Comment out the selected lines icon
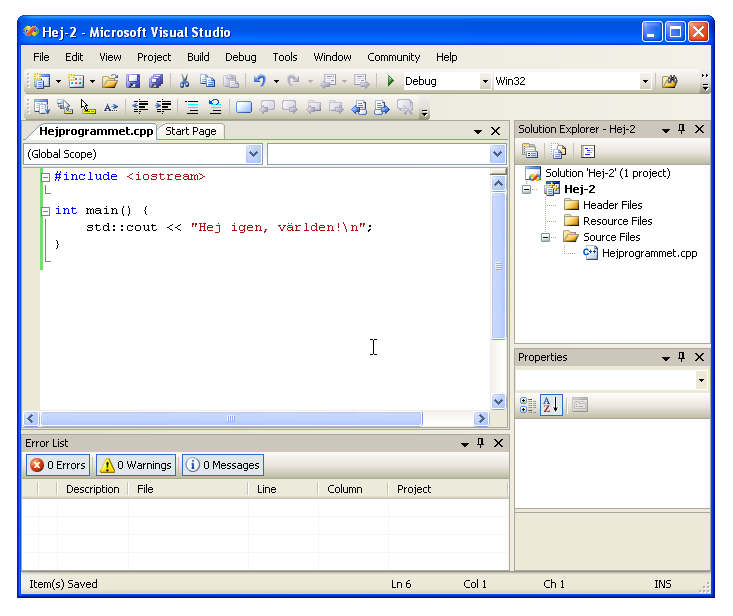 [192, 107]
